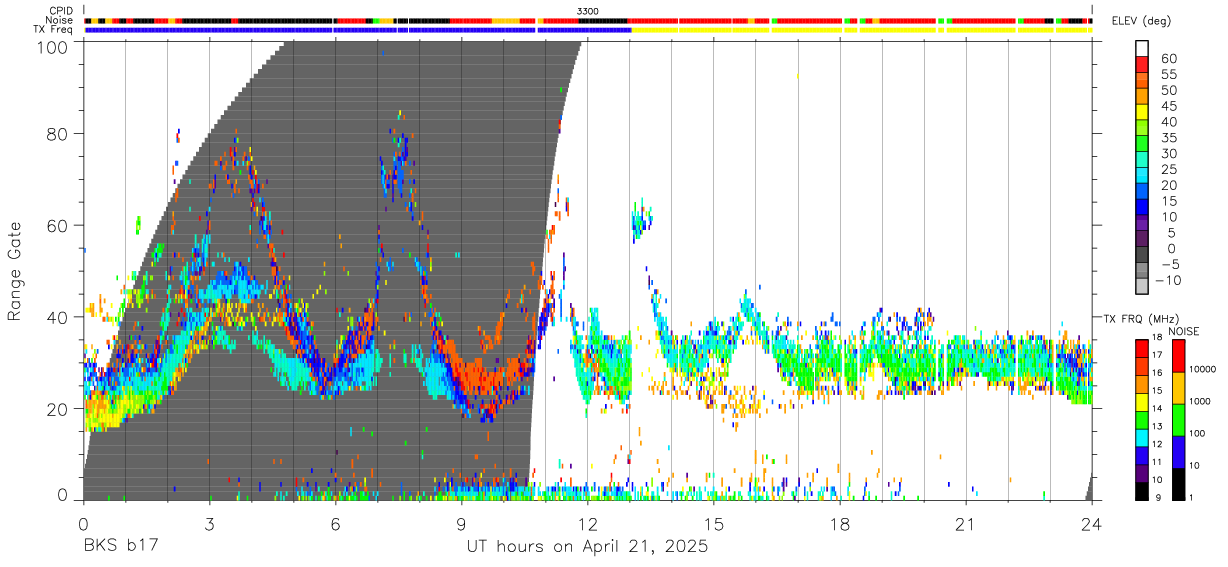This screenshot has width=1228, height=567.
Task: Click the 9 UT hour tick label
Action: tap(461, 523)
